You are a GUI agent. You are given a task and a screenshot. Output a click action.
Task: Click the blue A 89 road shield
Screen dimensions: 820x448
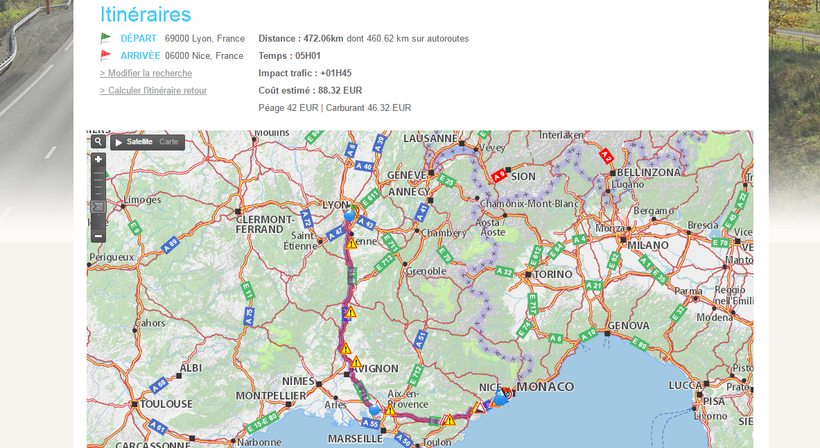point(170,245)
